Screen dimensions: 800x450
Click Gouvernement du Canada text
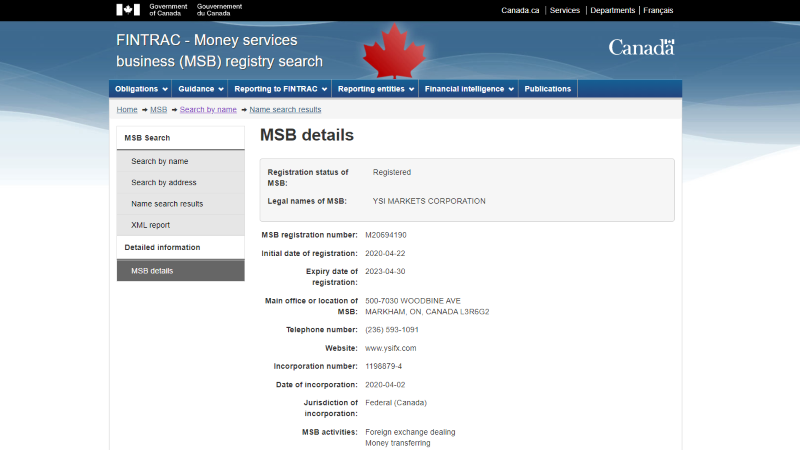coord(219,10)
